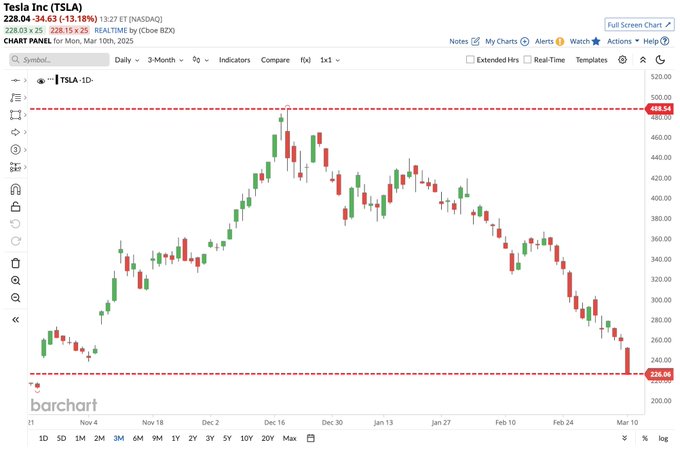
Task: Select the rectangle shape drawing tool
Action: coord(15,115)
